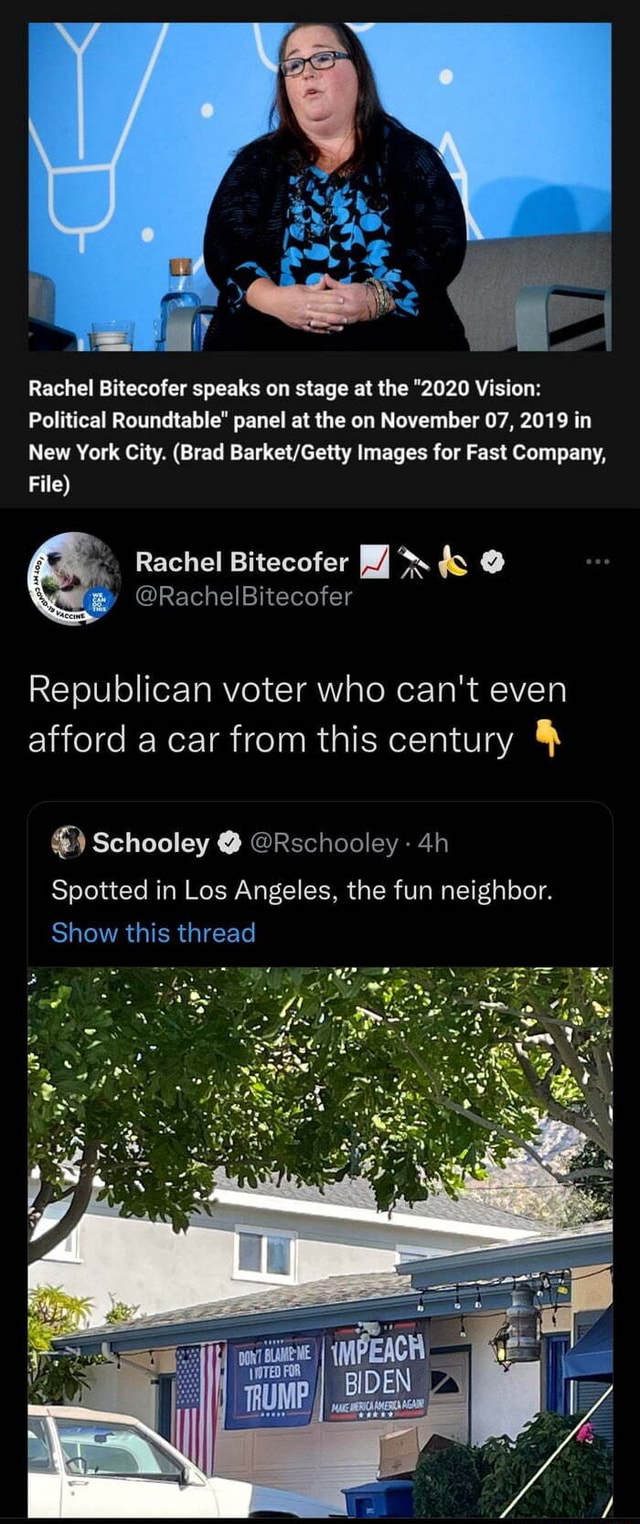
Task: Open Schooley's profile picture
Action: 68,841
